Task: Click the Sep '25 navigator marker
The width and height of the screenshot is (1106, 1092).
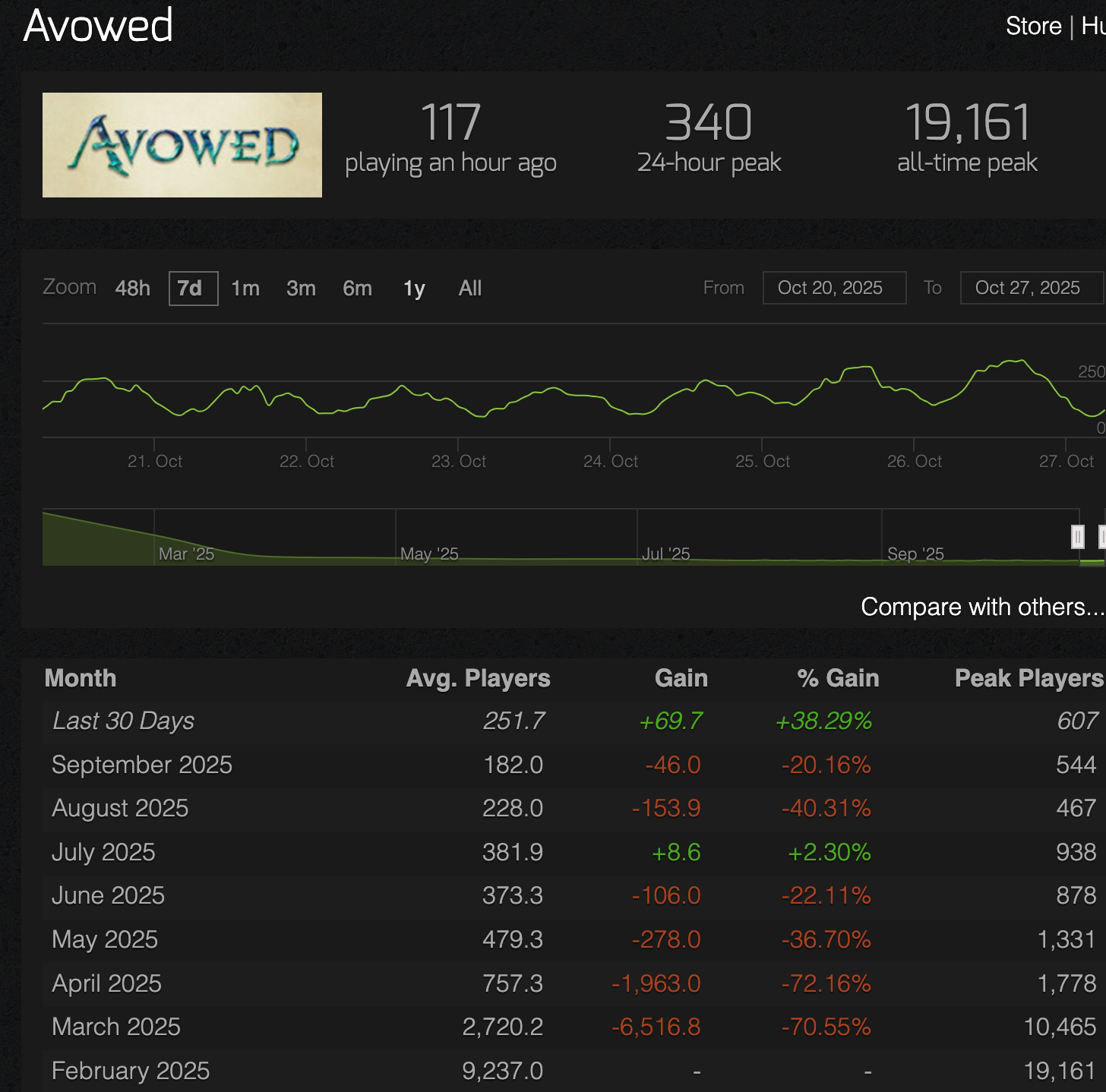Action: coord(915,554)
